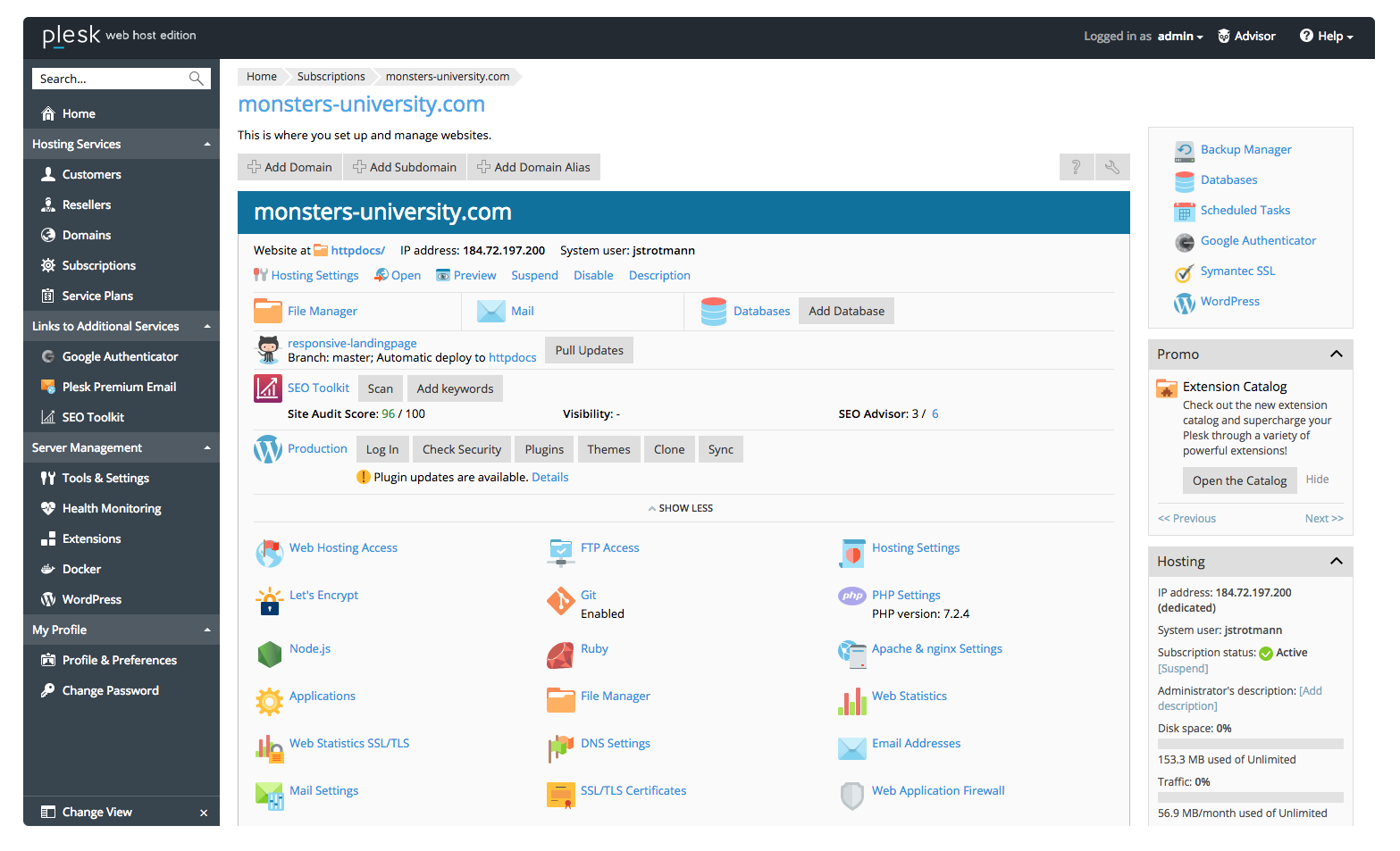Image resolution: width=1400 pixels, height=851 pixels.
Task: Click Open the Catalog button
Action: pyautogui.click(x=1239, y=480)
